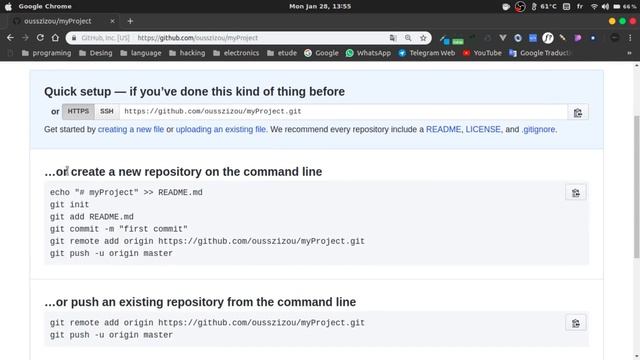The image size is (640, 360).
Task: Click the volume speaker icon in top bar
Action: tap(605, 7)
